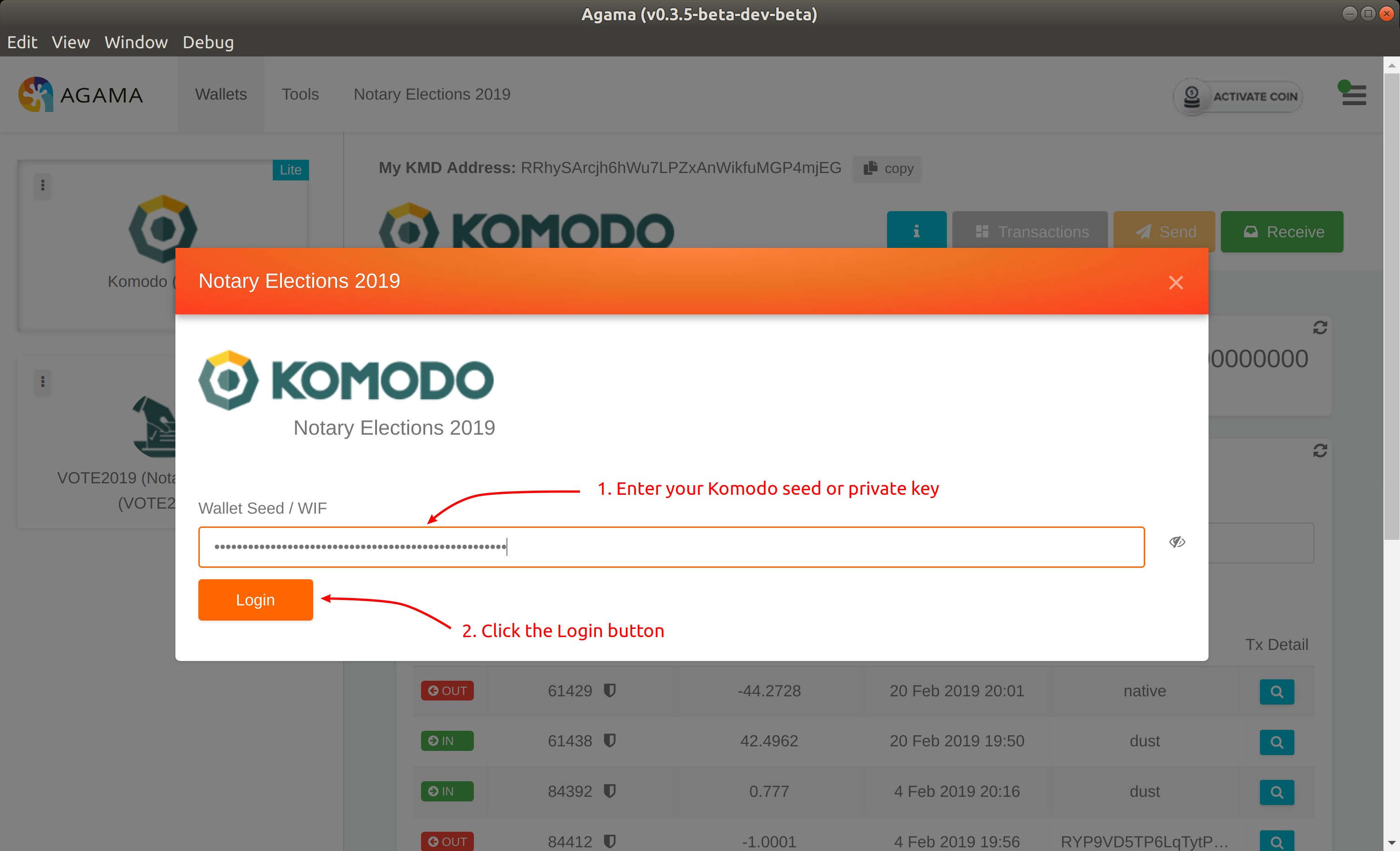
Task: Toggle seed visibility eye icon
Action: (x=1177, y=542)
